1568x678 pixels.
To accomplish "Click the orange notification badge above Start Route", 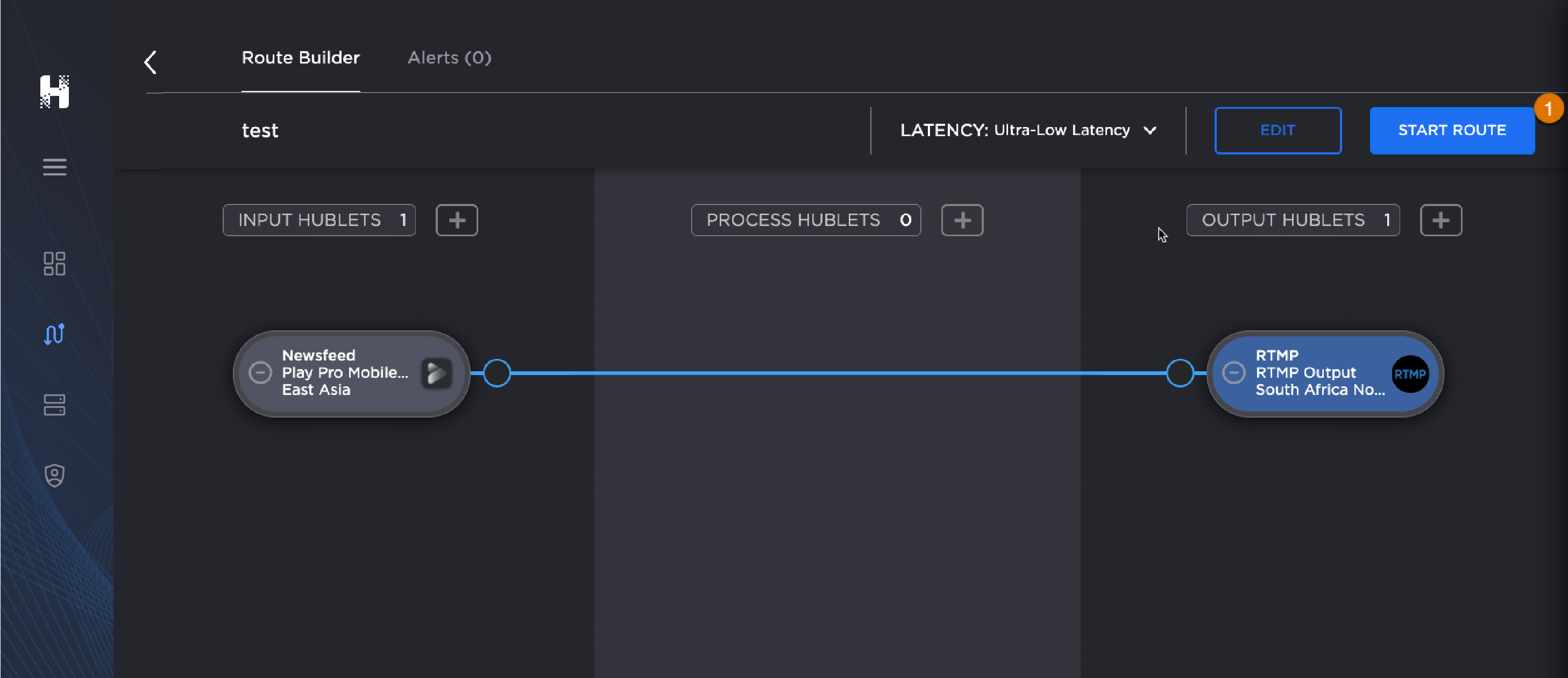I will tap(1550, 109).
